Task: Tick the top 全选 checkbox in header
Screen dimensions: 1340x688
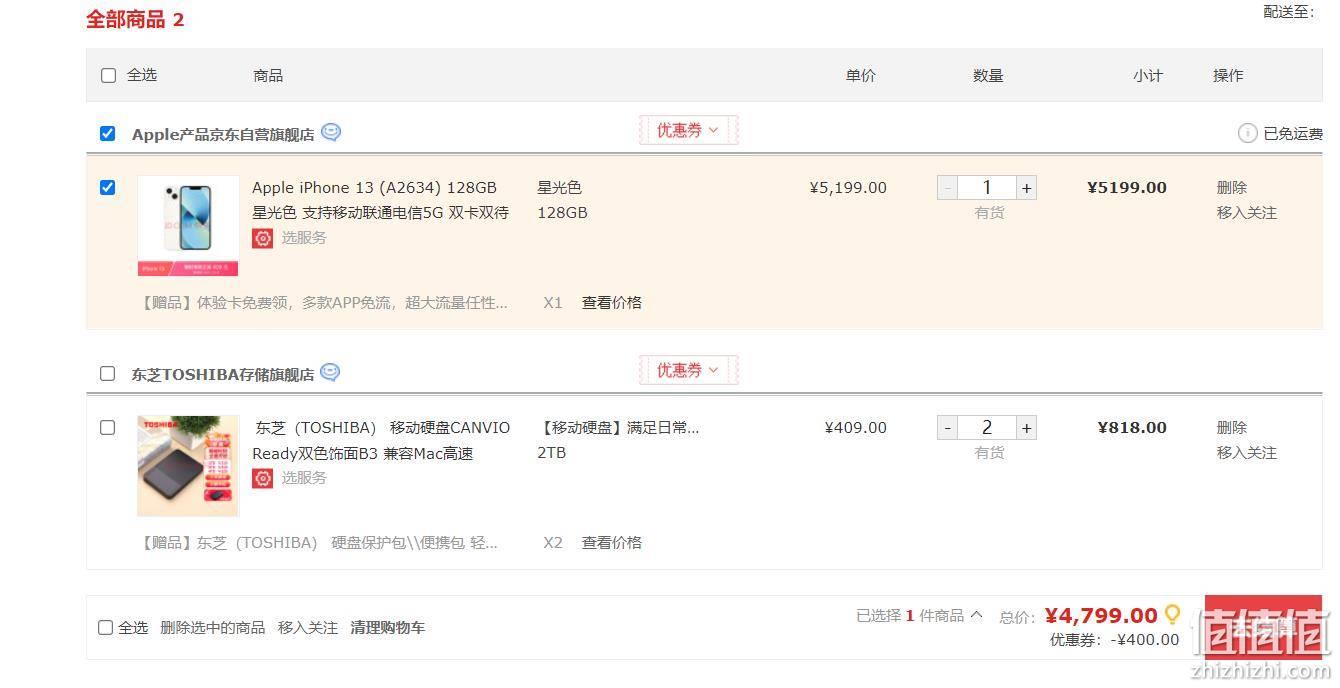Action: click(x=109, y=75)
